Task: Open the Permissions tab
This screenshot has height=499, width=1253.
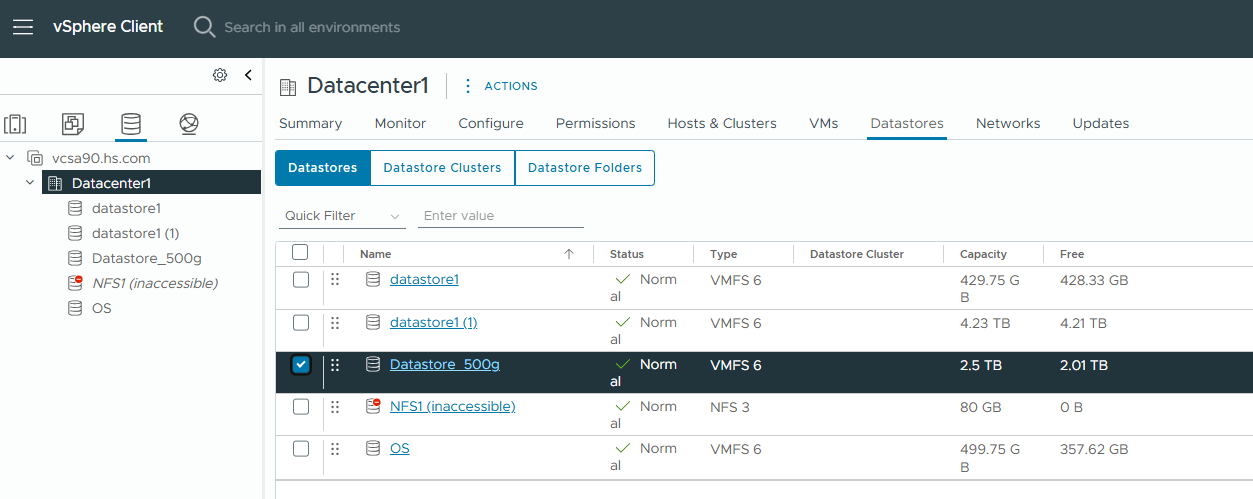Action: click(596, 124)
